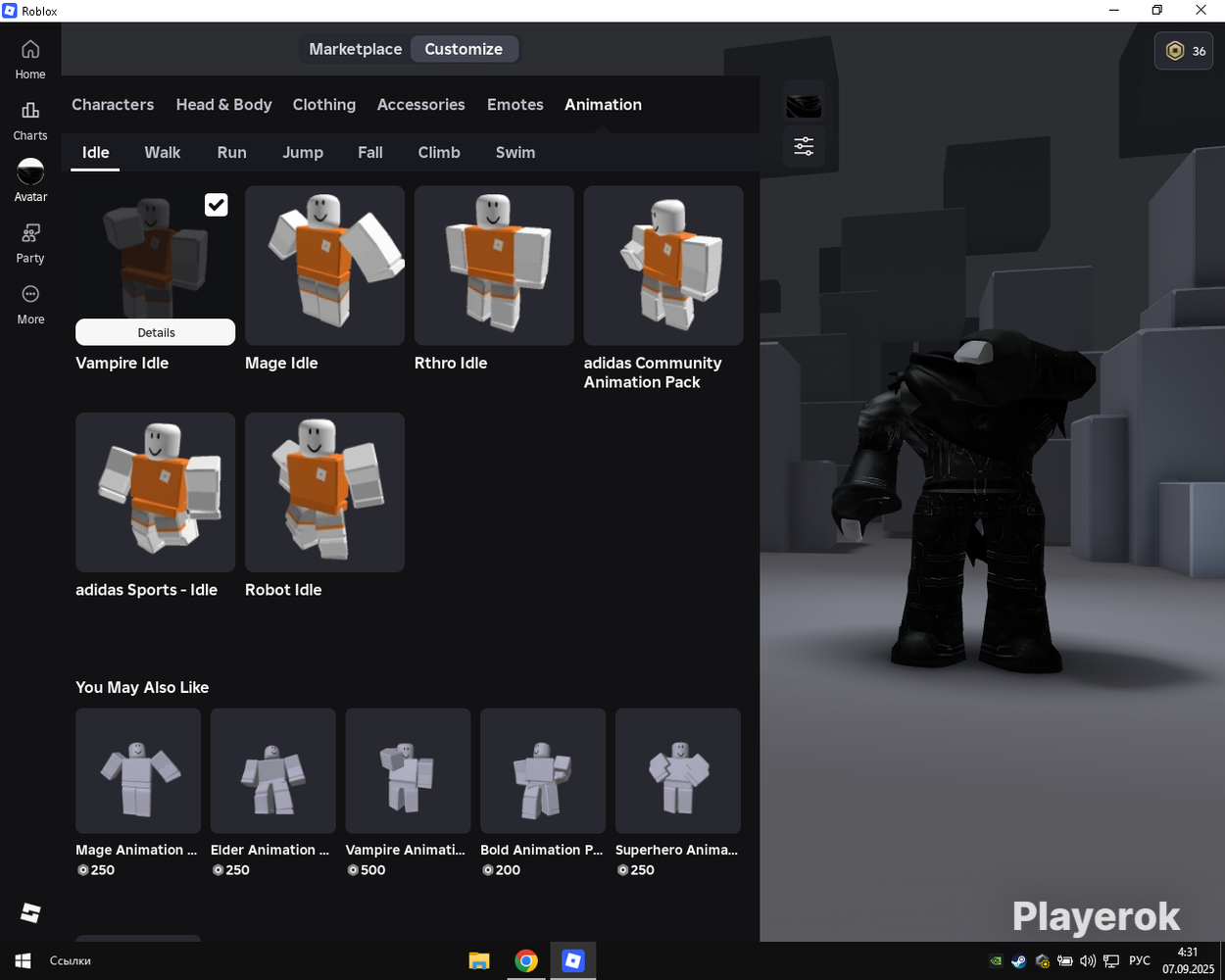
Task: Click the Robot Idle title text
Action: point(283,590)
